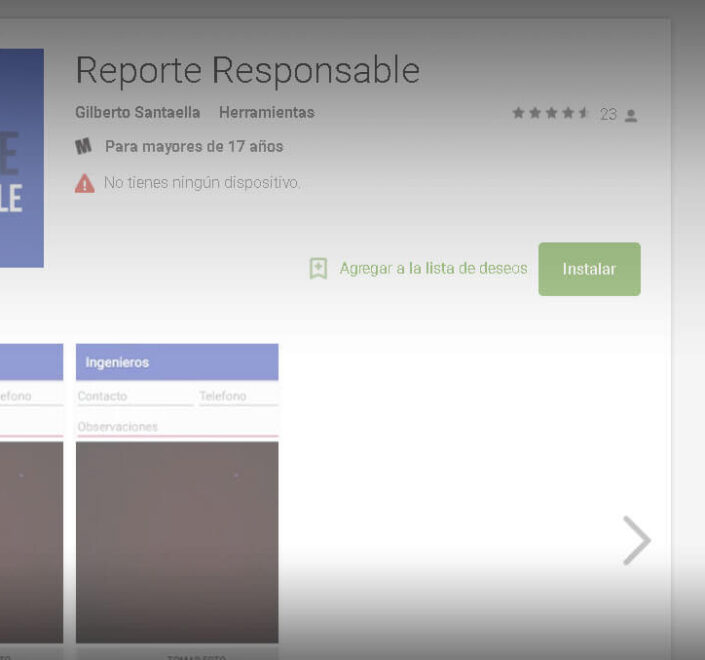This screenshot has height=660, width=705.
Task: Open the Reporte Responsable app icon image
Action: (22, 158)
